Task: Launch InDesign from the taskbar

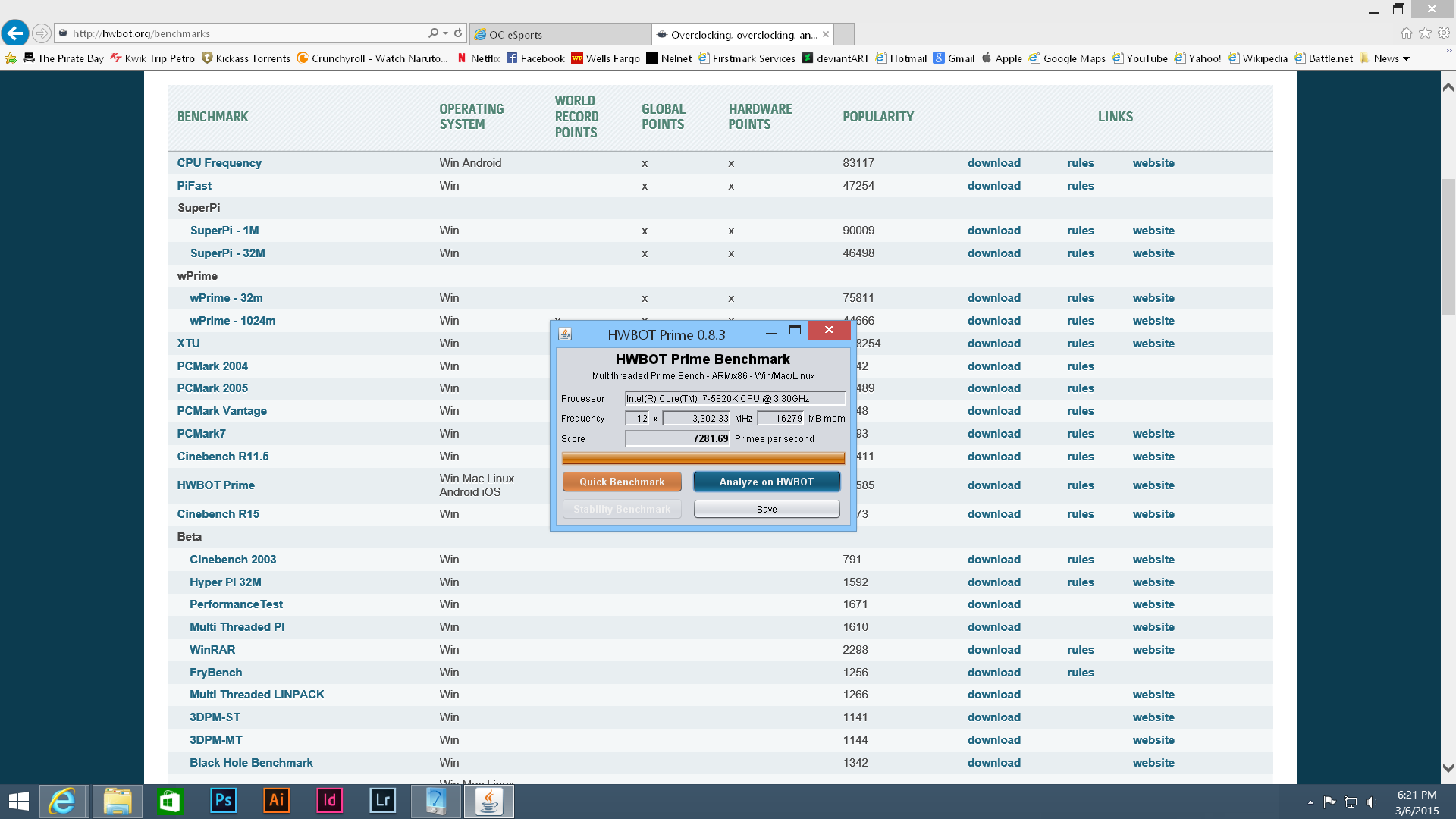Action: pyautogui.click(x=329, y=801)
